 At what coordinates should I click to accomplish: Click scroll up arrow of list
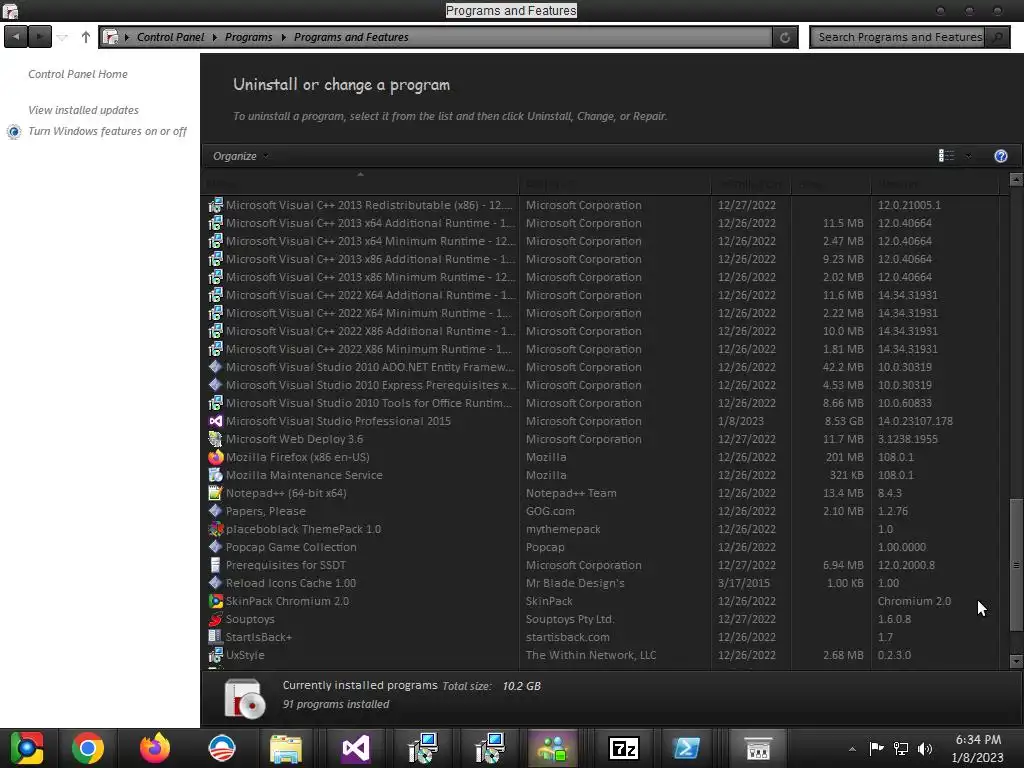(x=1016, y=178)
